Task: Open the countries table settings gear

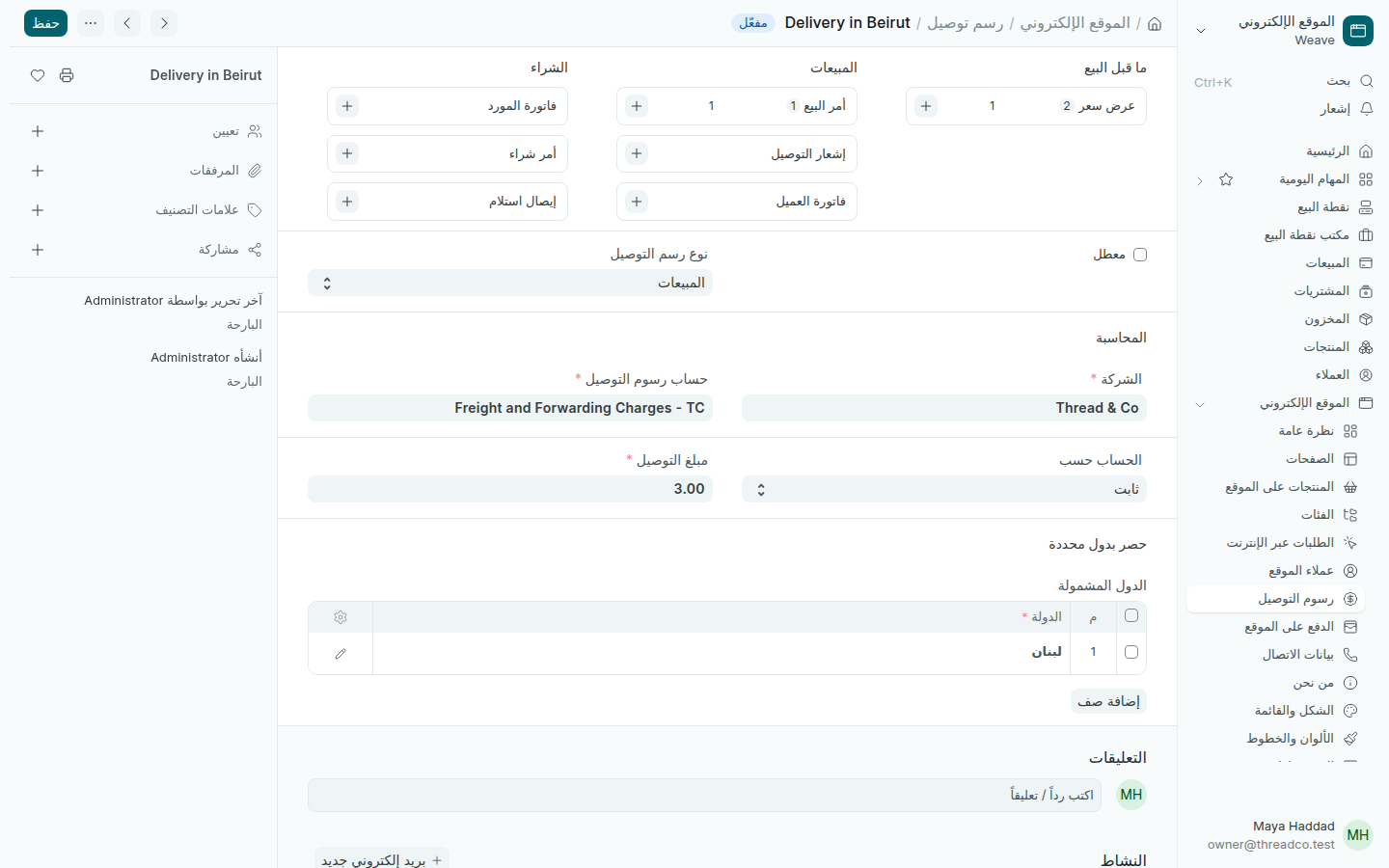Action: 340,617
